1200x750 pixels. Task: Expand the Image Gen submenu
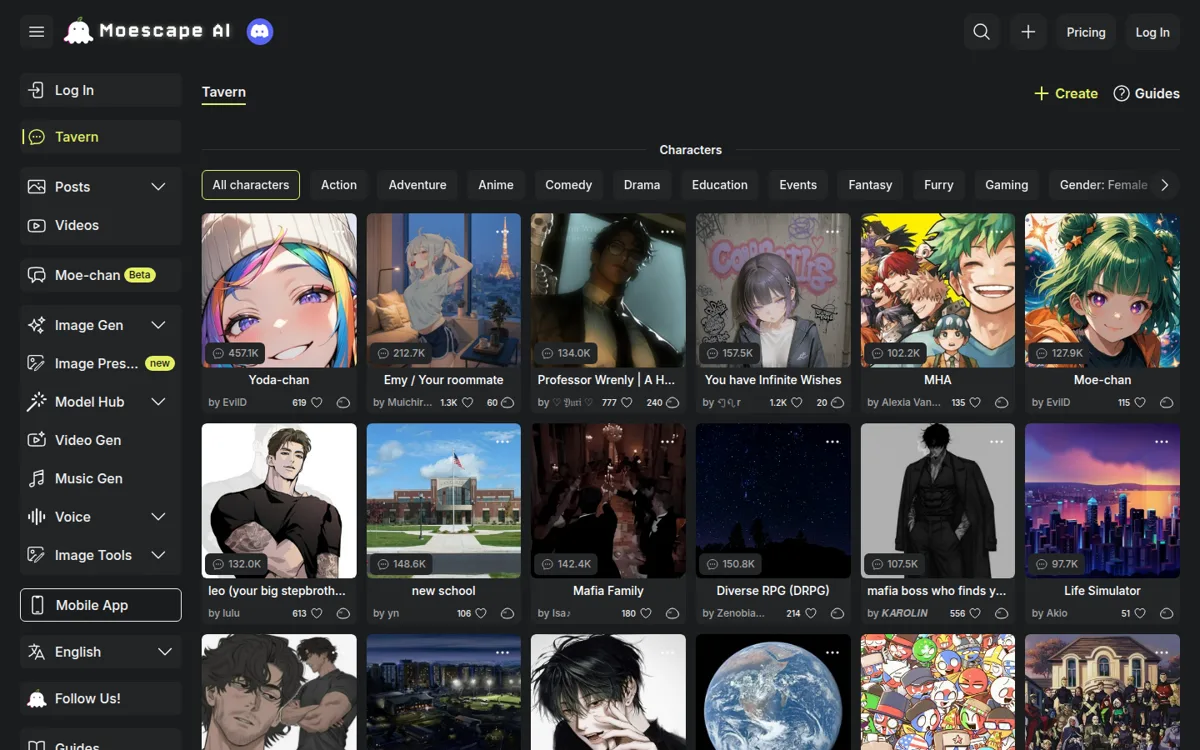pyautogui.click(x=158, y=325)
